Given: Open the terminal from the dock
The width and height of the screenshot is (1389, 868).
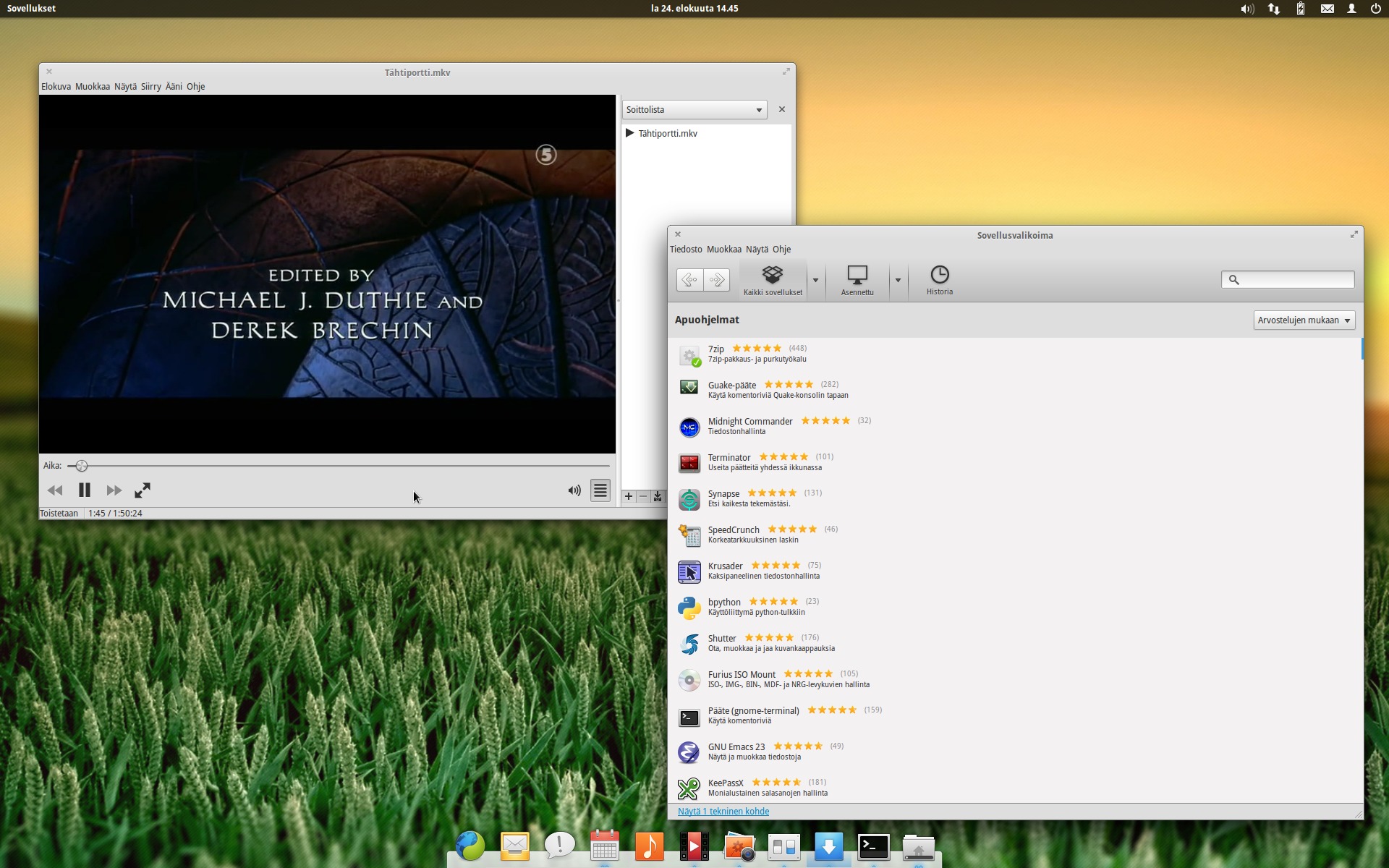Looking at the screenshot, I should pyautogui.click(x=874, y=847).
